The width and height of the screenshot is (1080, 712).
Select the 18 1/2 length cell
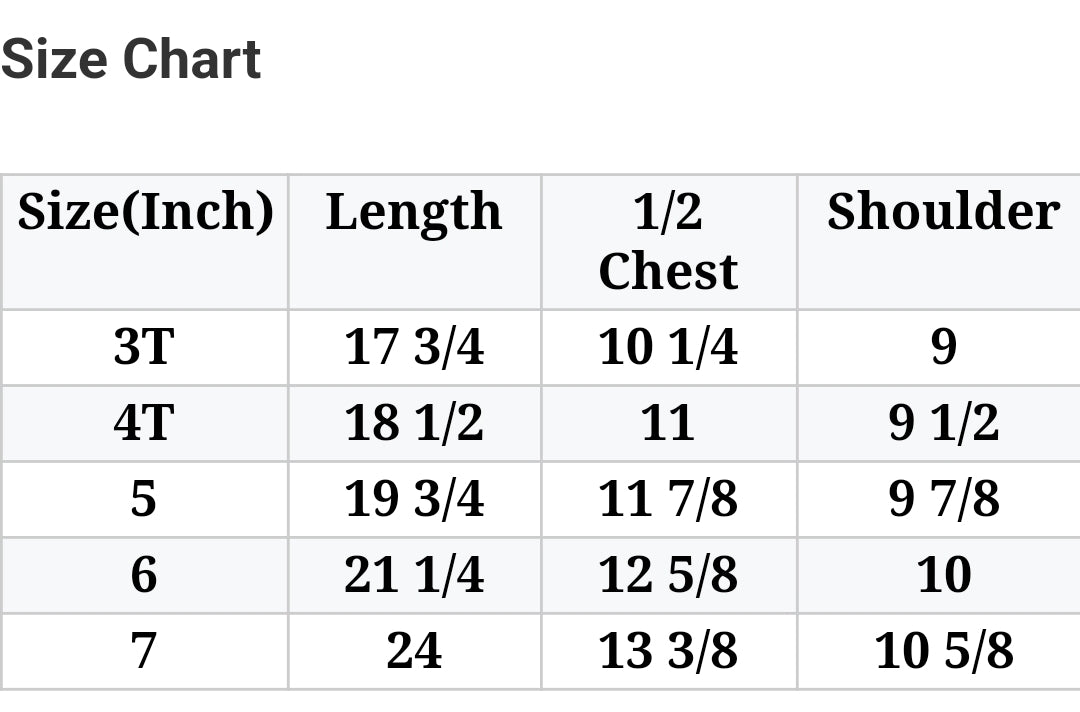pyautogui.click(x=414, y=424)
